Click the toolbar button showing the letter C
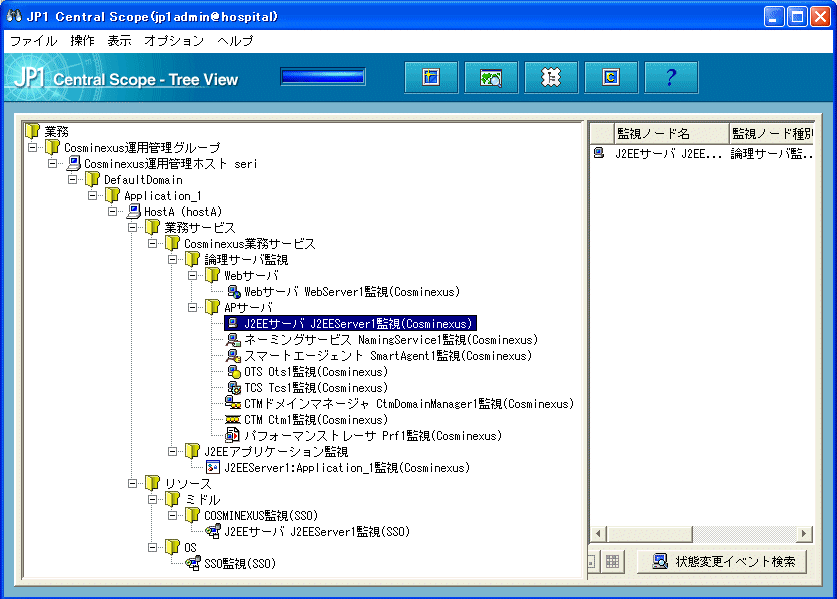Image resolution: width=837 pixels, height=599 pixels. click(x=611, y=77)
